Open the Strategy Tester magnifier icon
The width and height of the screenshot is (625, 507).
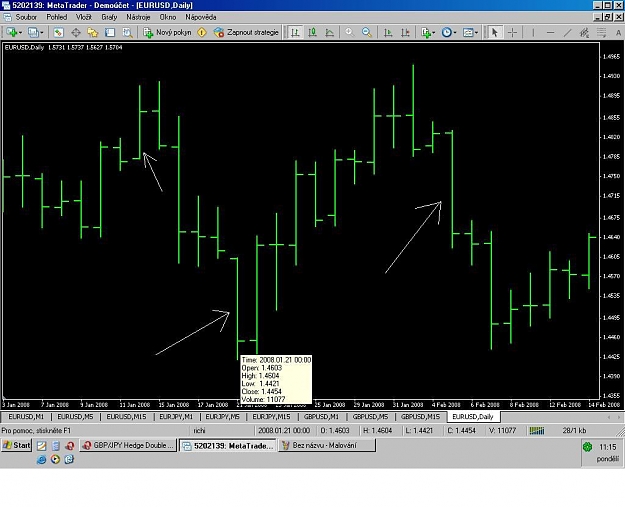(127, 32)
